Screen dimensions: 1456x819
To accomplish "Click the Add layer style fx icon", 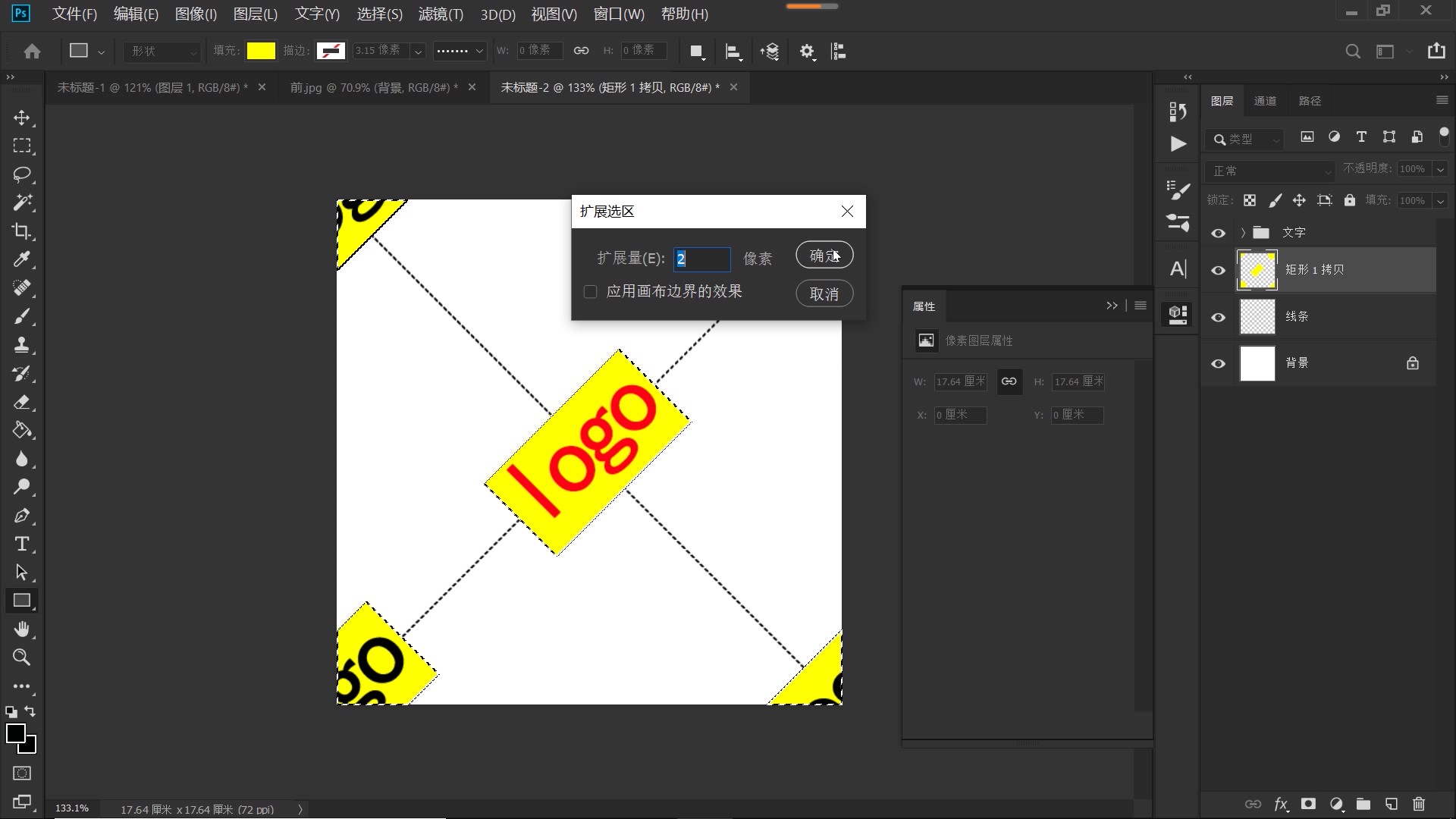I will pyautogui.click(x=1281, y=805).
